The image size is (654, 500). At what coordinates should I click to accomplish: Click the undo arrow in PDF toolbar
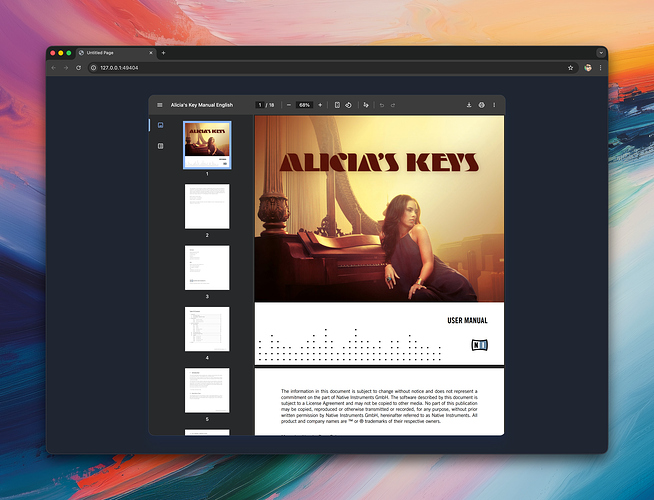point(382,105)
